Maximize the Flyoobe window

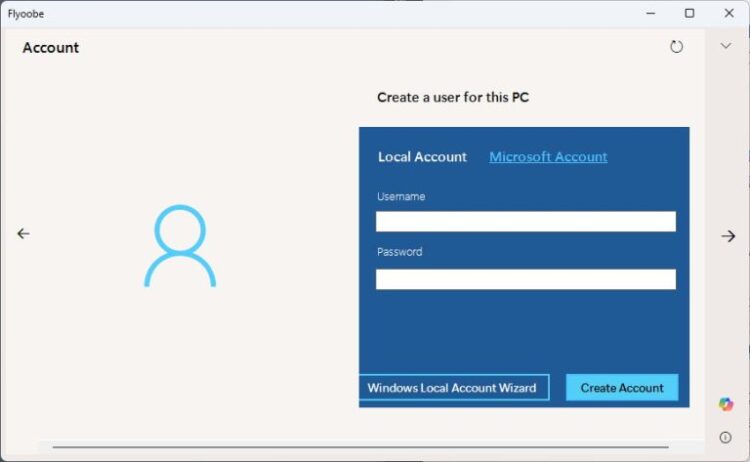point(689,13)
